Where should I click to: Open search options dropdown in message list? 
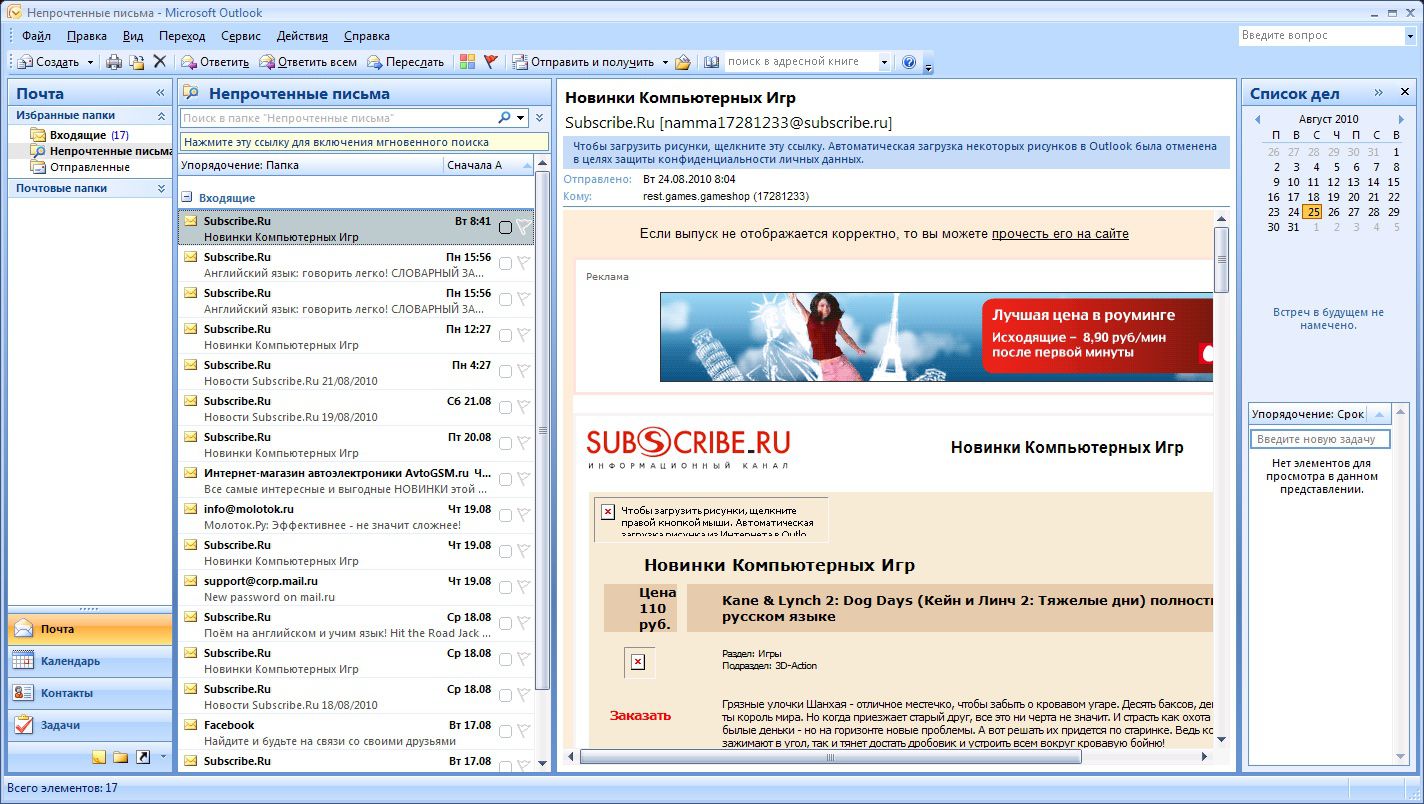click(x=521, y=118)
